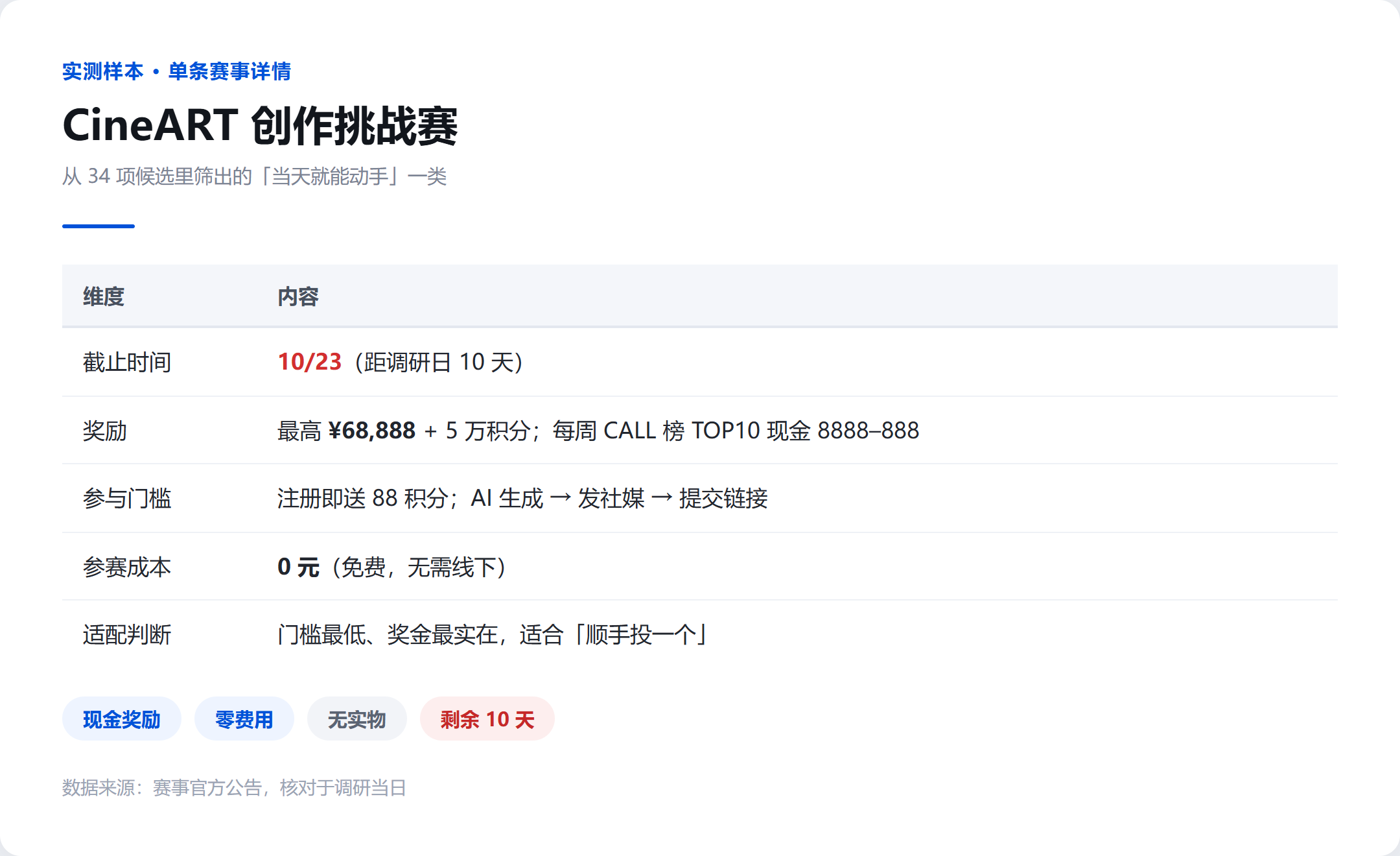Click the 'CineART 创作挑战赛' title
The width and height of the screenshot is (1400, 856).
pos(261,126)
